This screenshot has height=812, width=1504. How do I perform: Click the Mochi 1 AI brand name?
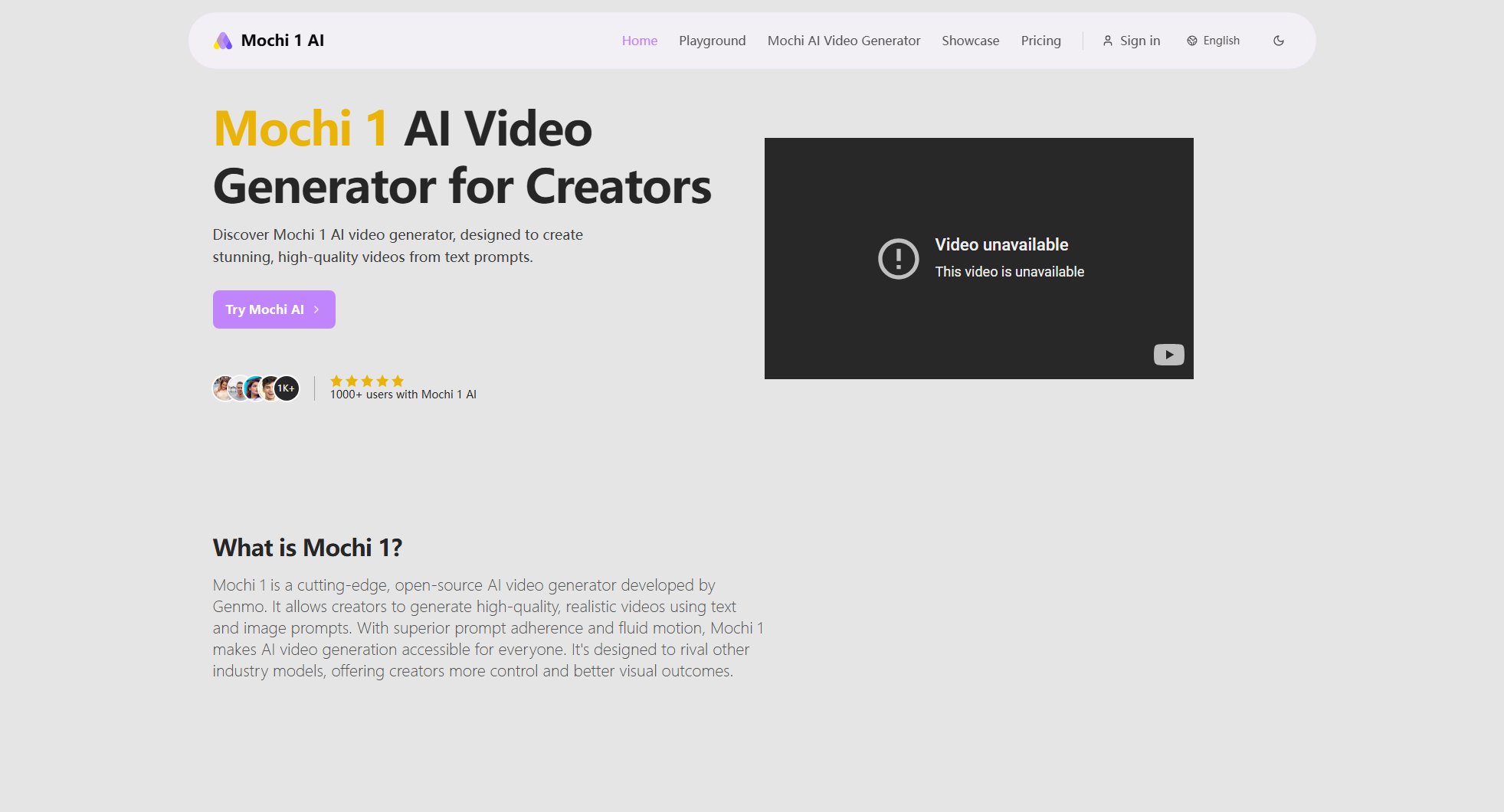283,41
